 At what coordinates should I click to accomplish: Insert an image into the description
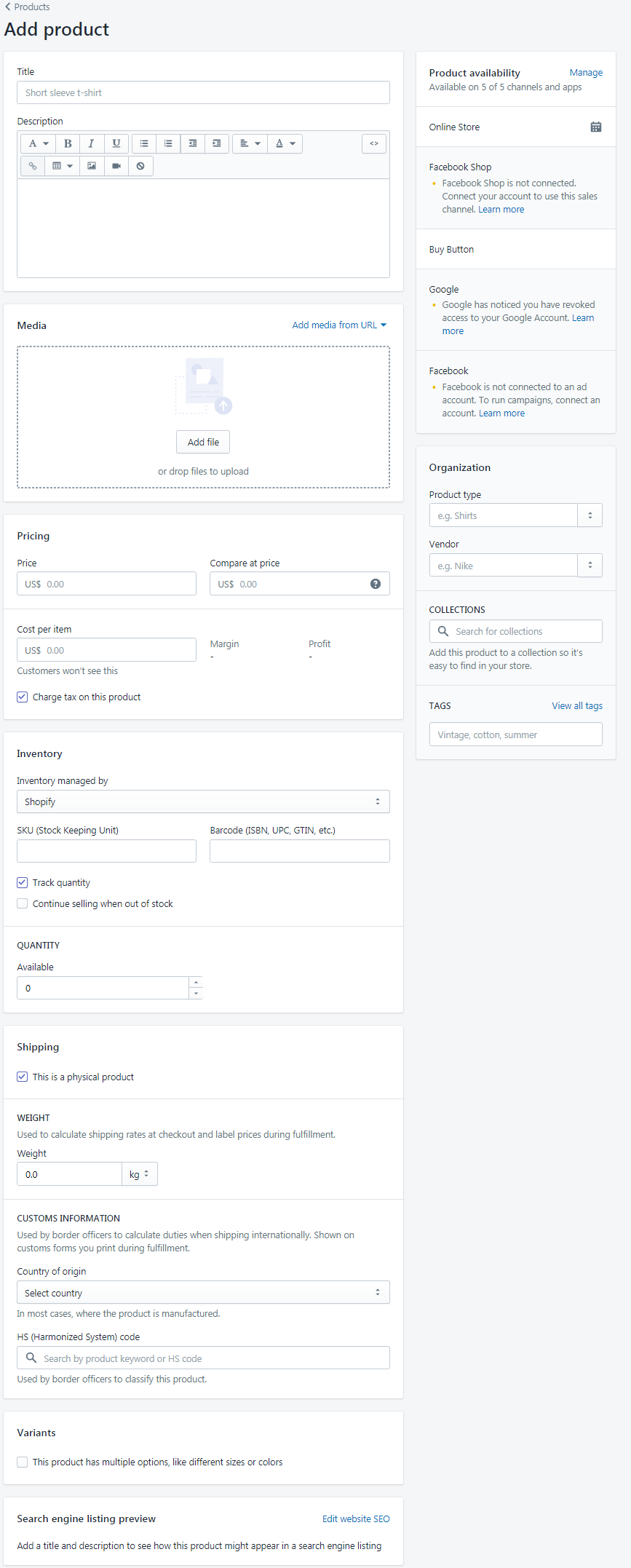pyautogui.click(x=92, y=166)
